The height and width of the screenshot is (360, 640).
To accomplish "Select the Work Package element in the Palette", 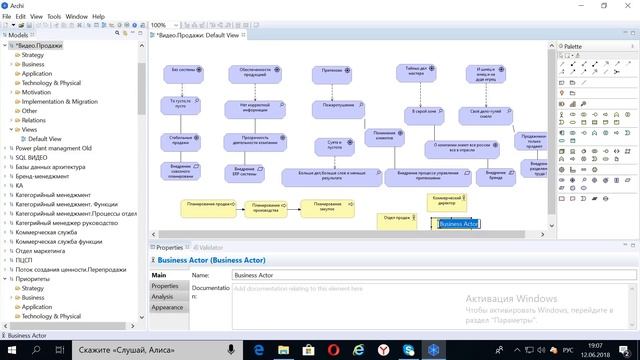I will (x=562, y=199).
